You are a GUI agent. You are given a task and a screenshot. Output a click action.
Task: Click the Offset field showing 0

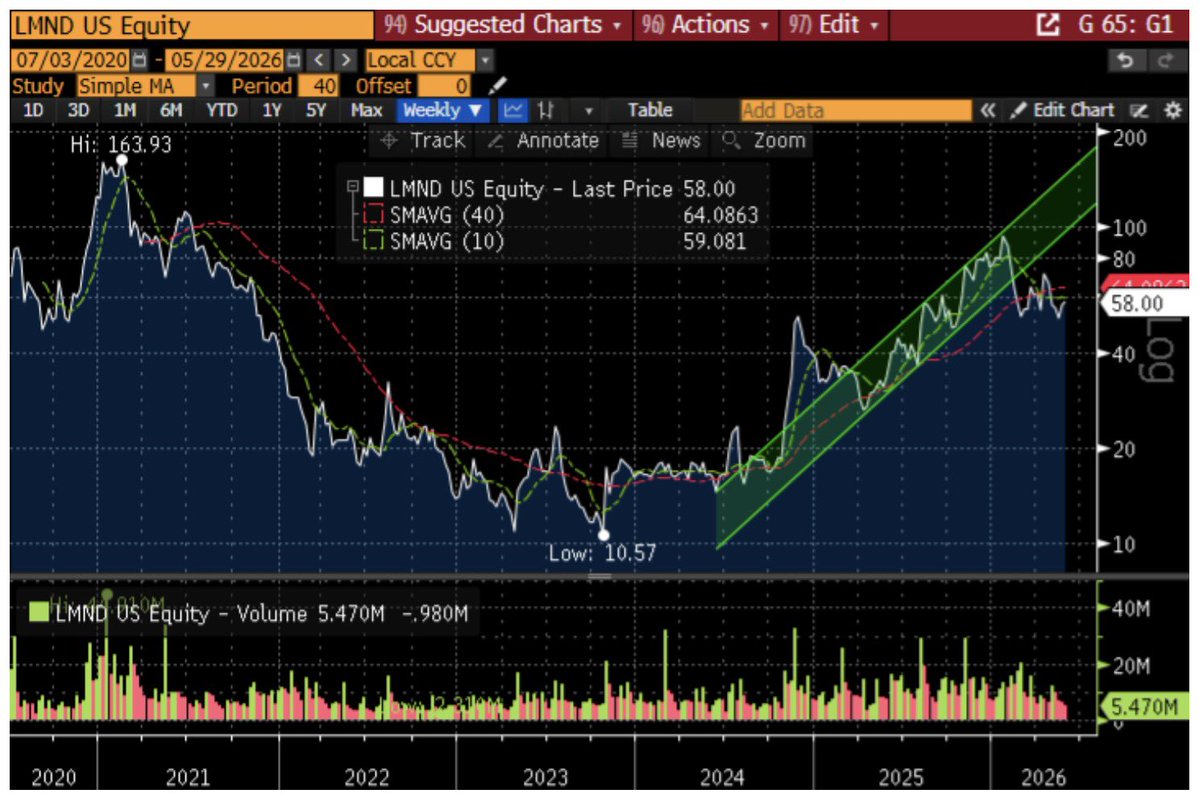(x=445, y=85)
